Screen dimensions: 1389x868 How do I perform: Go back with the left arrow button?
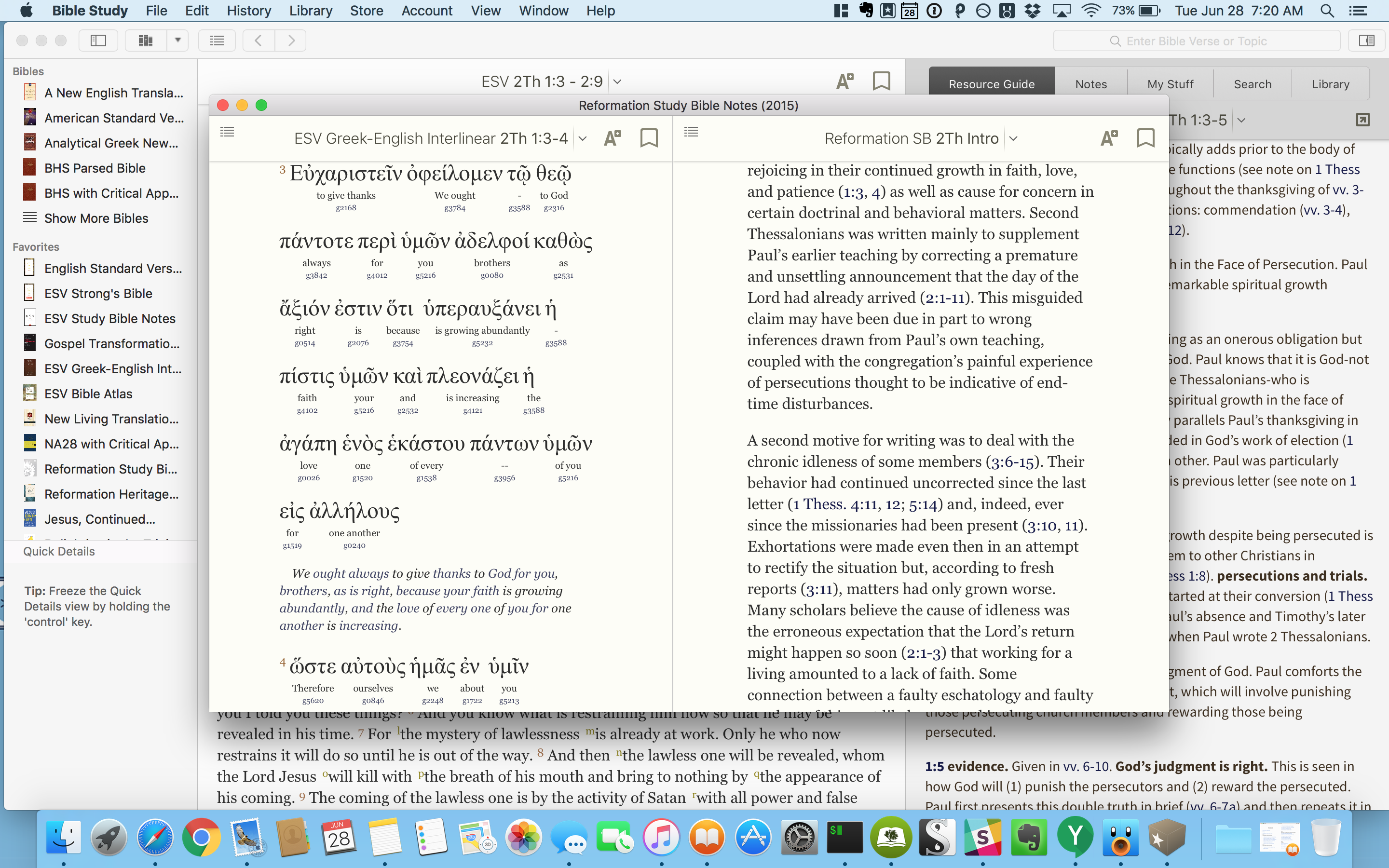[x=259, y=41]
